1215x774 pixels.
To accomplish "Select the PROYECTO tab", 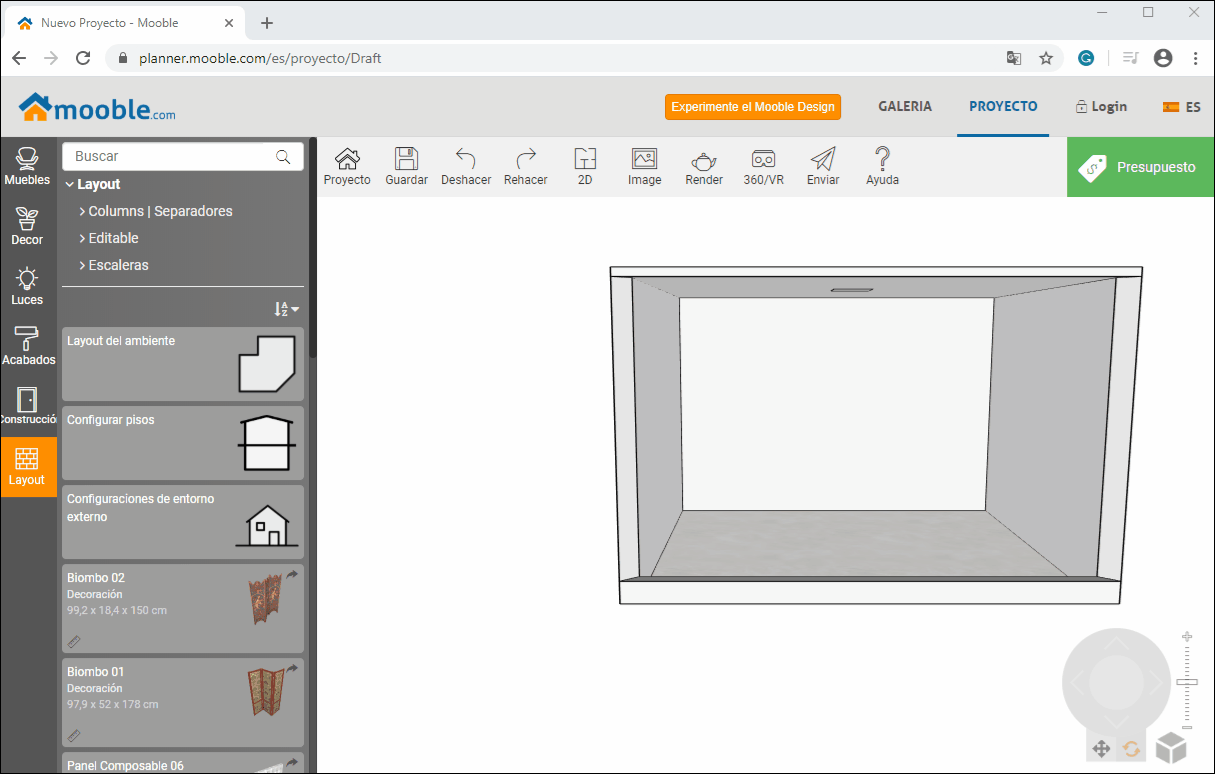I will [x=1003, y=106].
